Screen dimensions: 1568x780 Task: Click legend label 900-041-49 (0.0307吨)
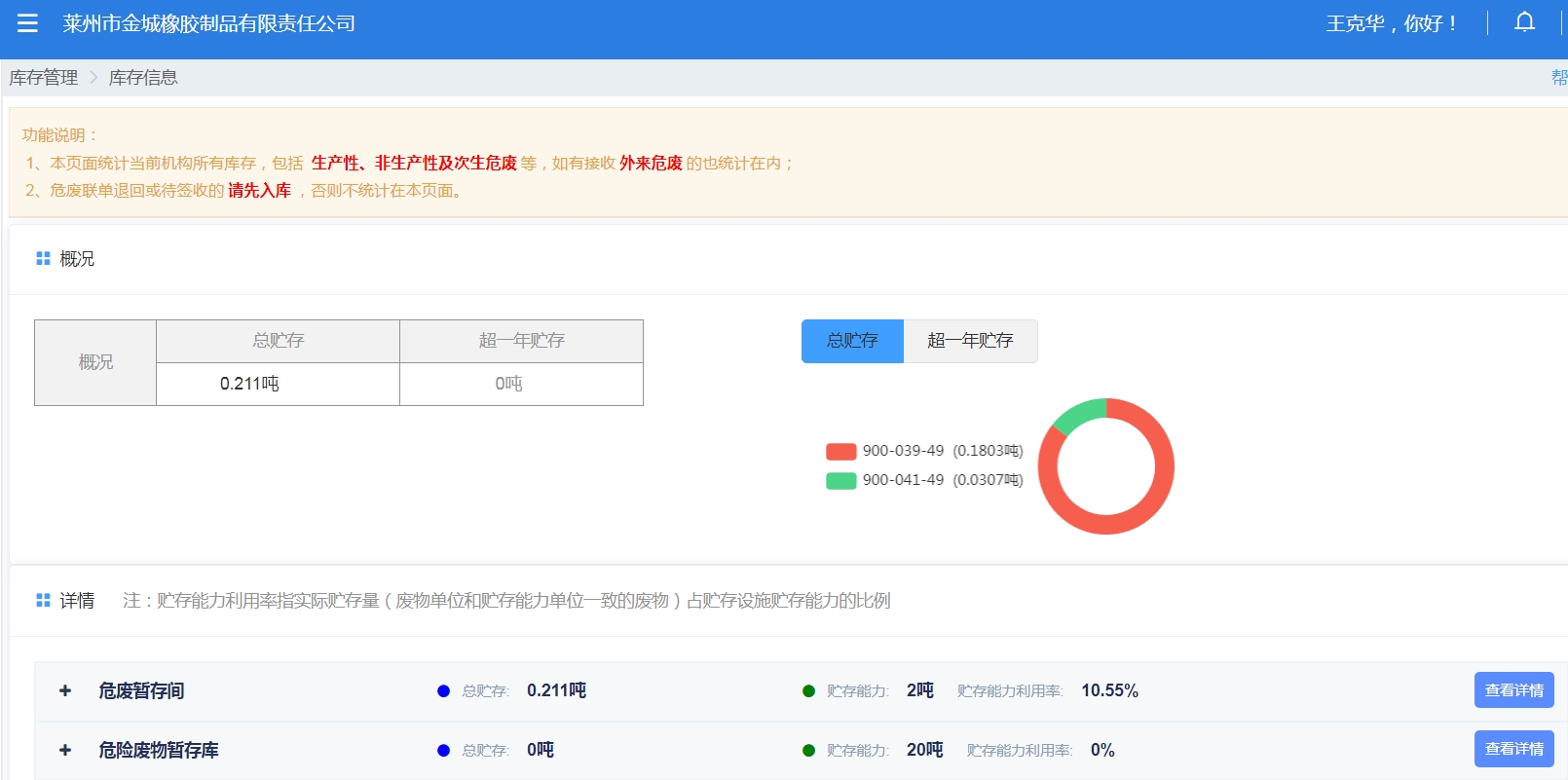tap(943, 480)
